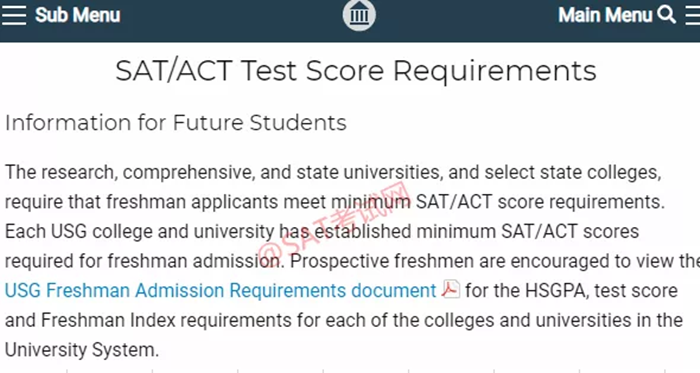Open the Sub Menu hamburger icon
This screenshot has width=700, height=373.
coord(14,15)
